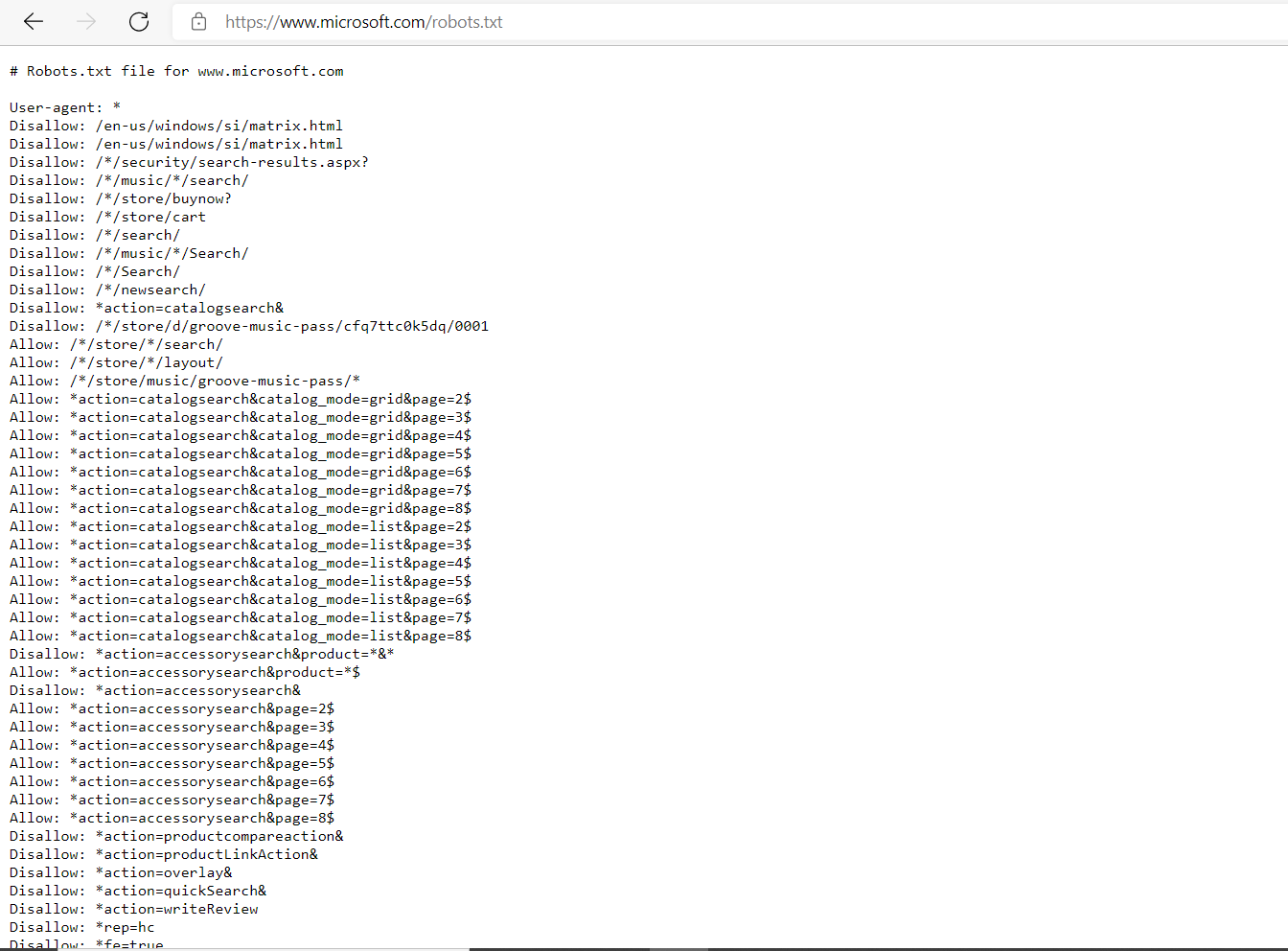The width and height of the screenshot is (1288, 951).
Task: Click the Disallow line ending "cfq7ttc0k5dq/0001"
Action: (249, 326)
